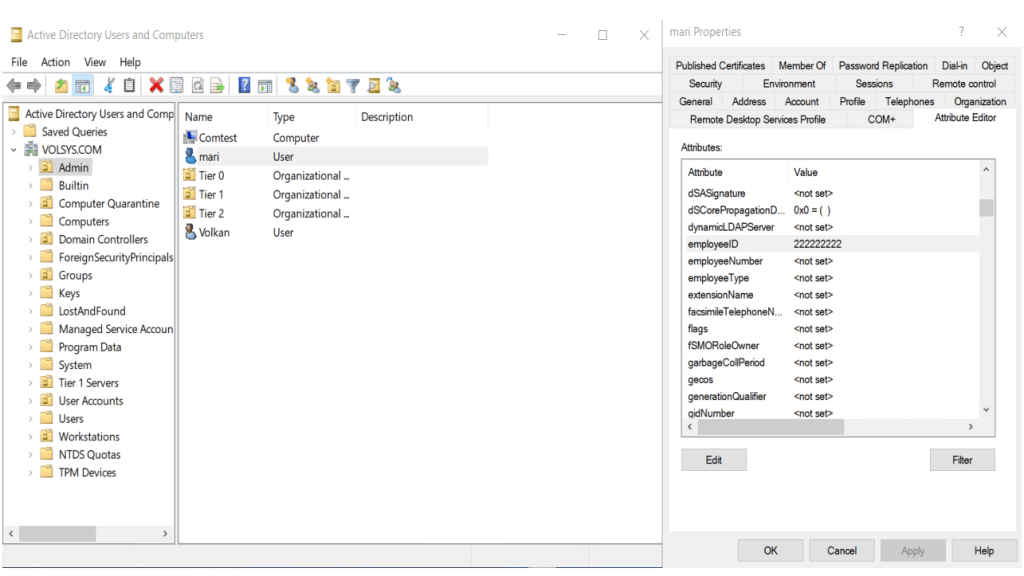The height and width of the screenshot is (576, 1024).
Task: Open the Action menu
Action: pyautogui.click(x=55, y=62)
